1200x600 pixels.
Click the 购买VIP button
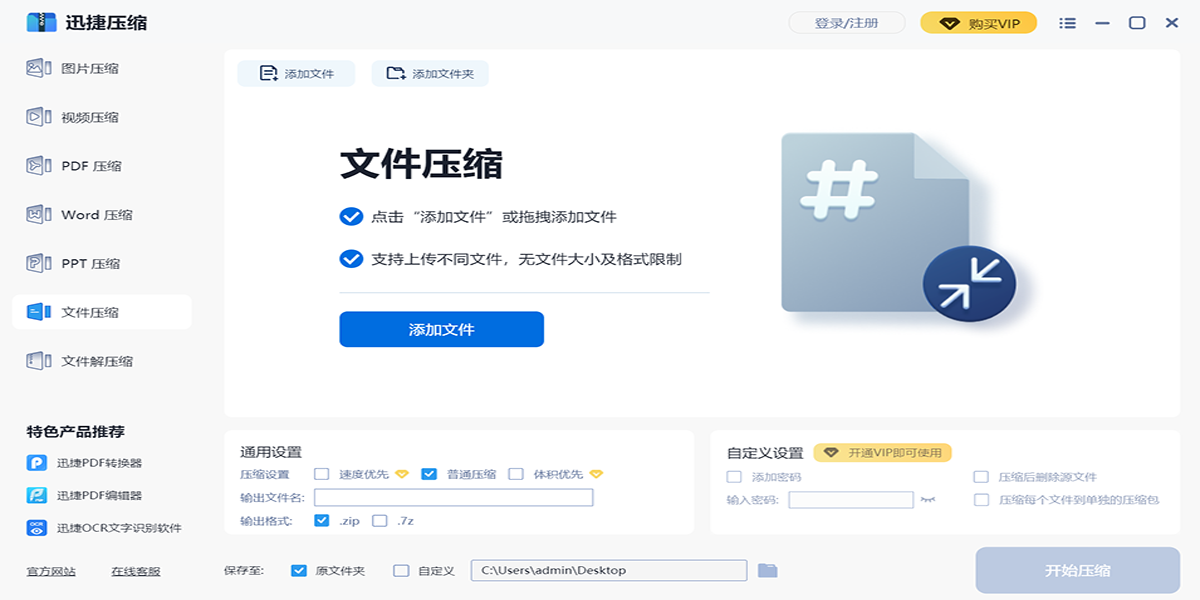(978, 23)
